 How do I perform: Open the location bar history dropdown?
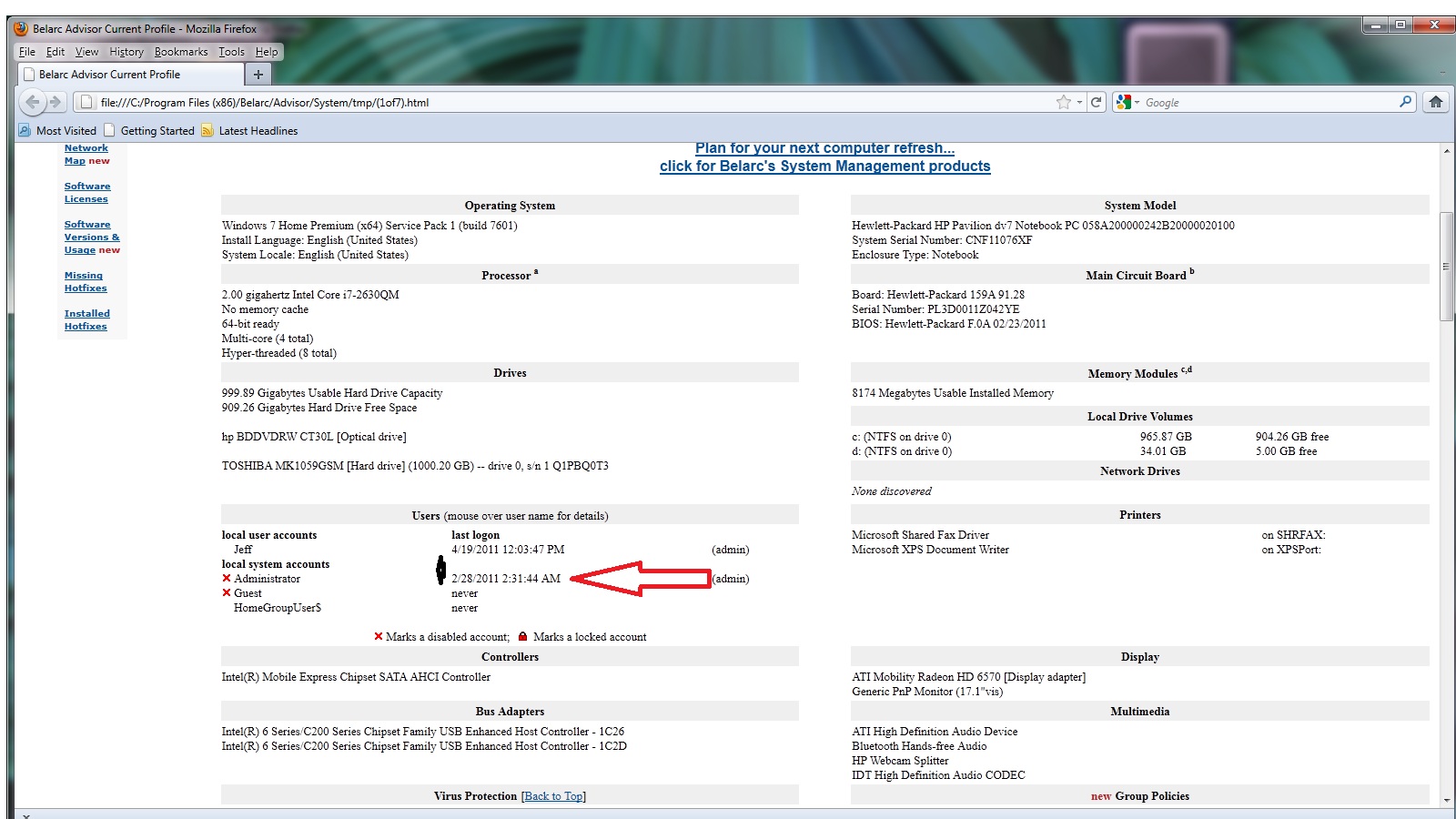point(1080,102)
